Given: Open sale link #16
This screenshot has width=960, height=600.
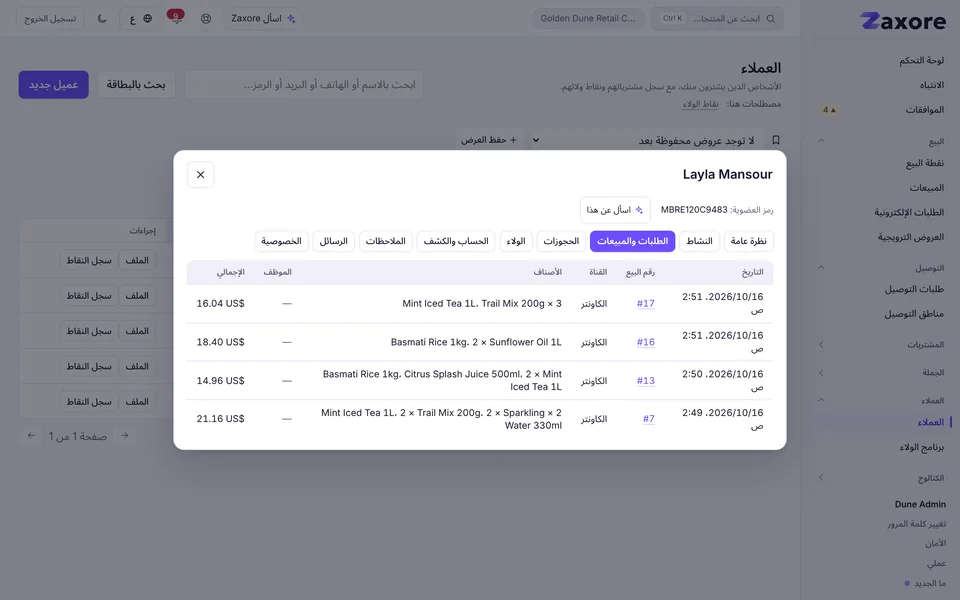Looking at the screenshot, I should (646, 342).
